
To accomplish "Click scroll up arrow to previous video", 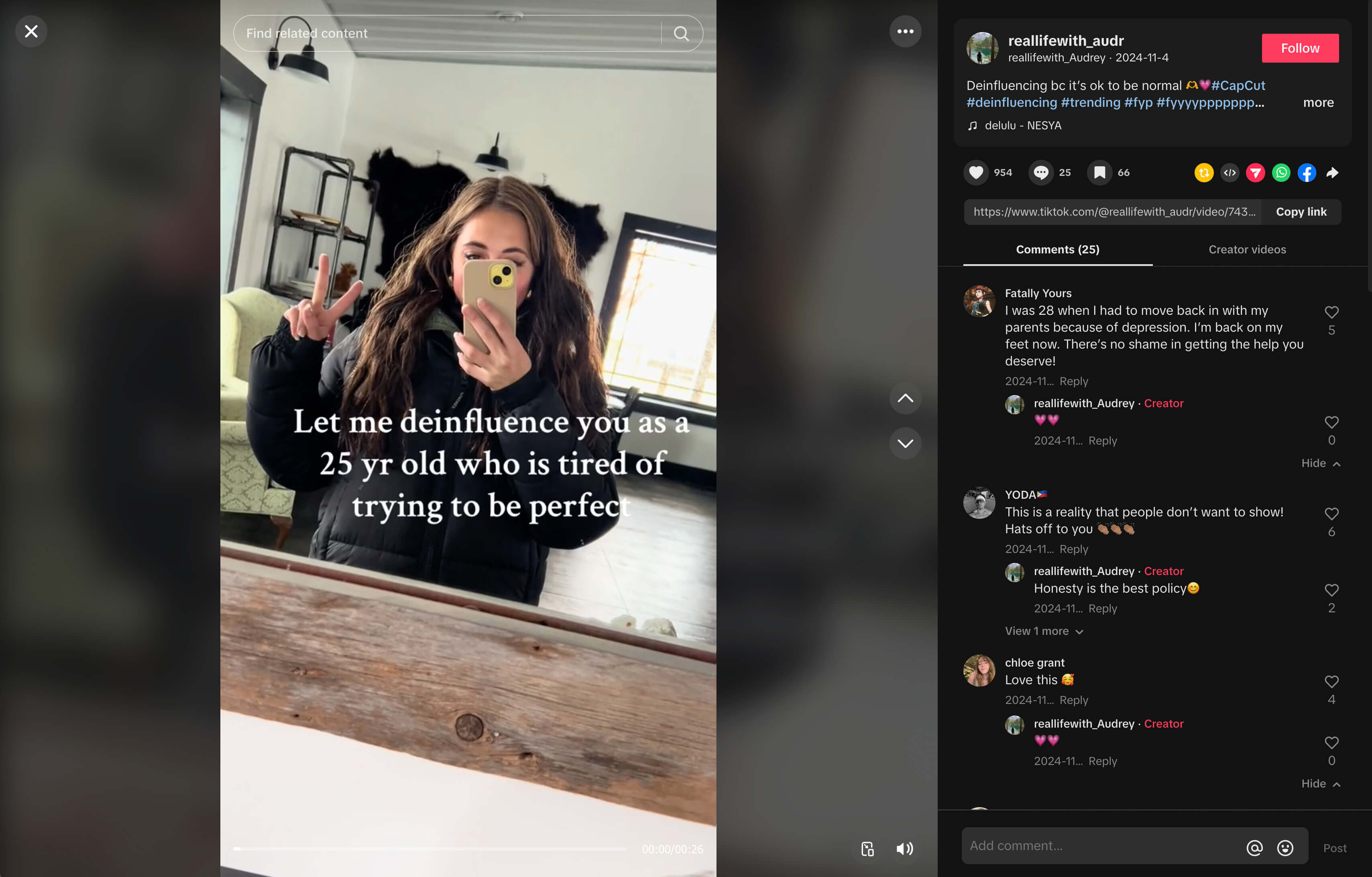I will (905, 398).
